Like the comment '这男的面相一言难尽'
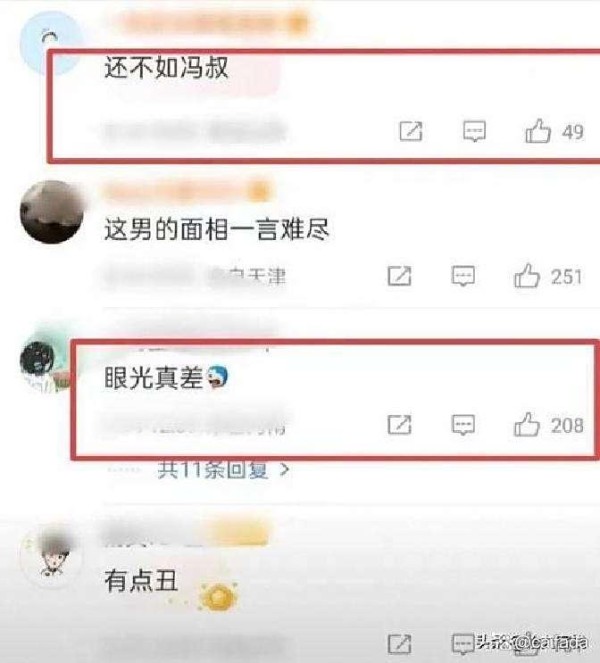Viewport: 600px width, 663px height. (526, 276)
